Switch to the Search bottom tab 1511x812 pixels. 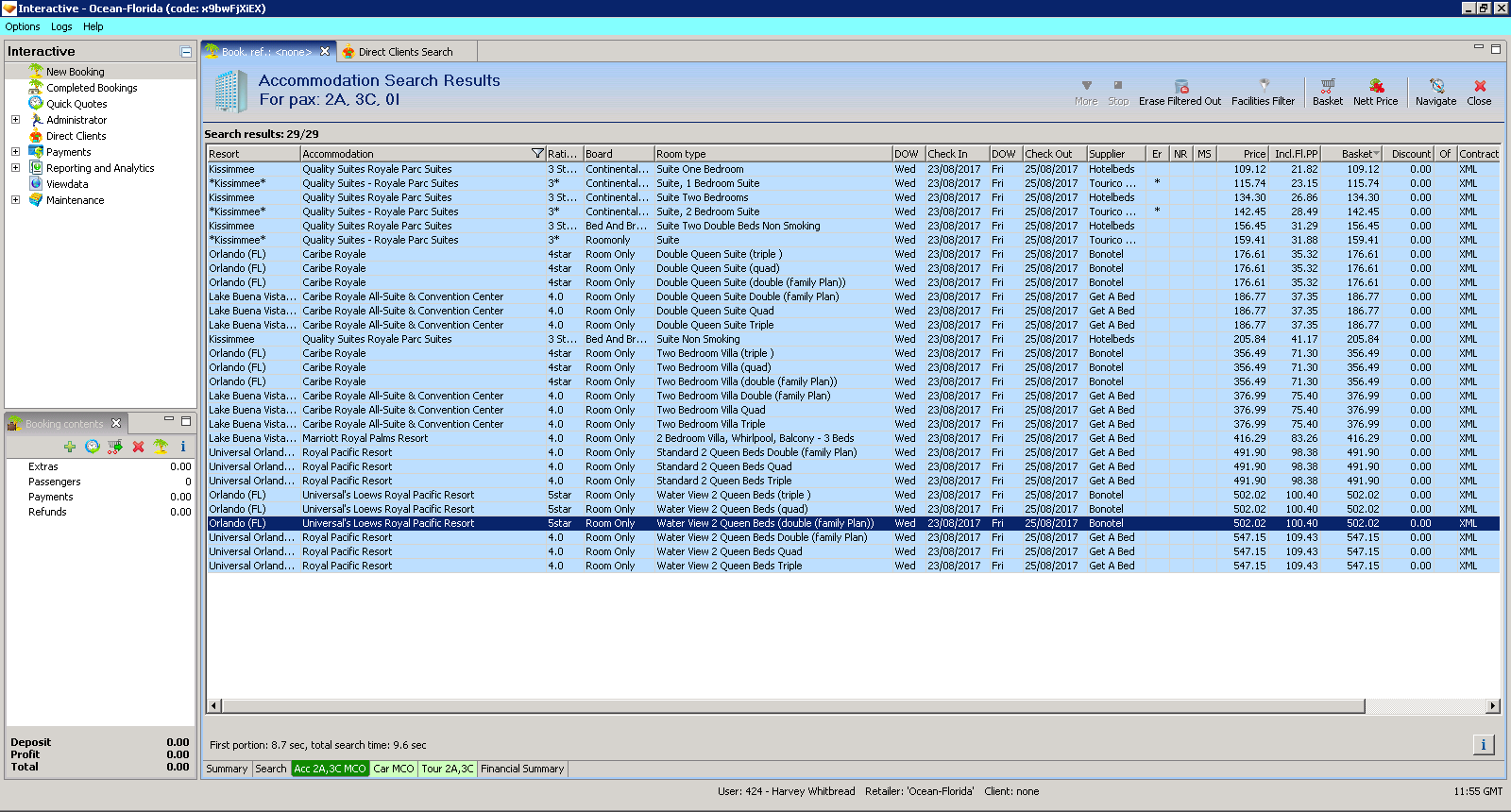click(271, 769)
